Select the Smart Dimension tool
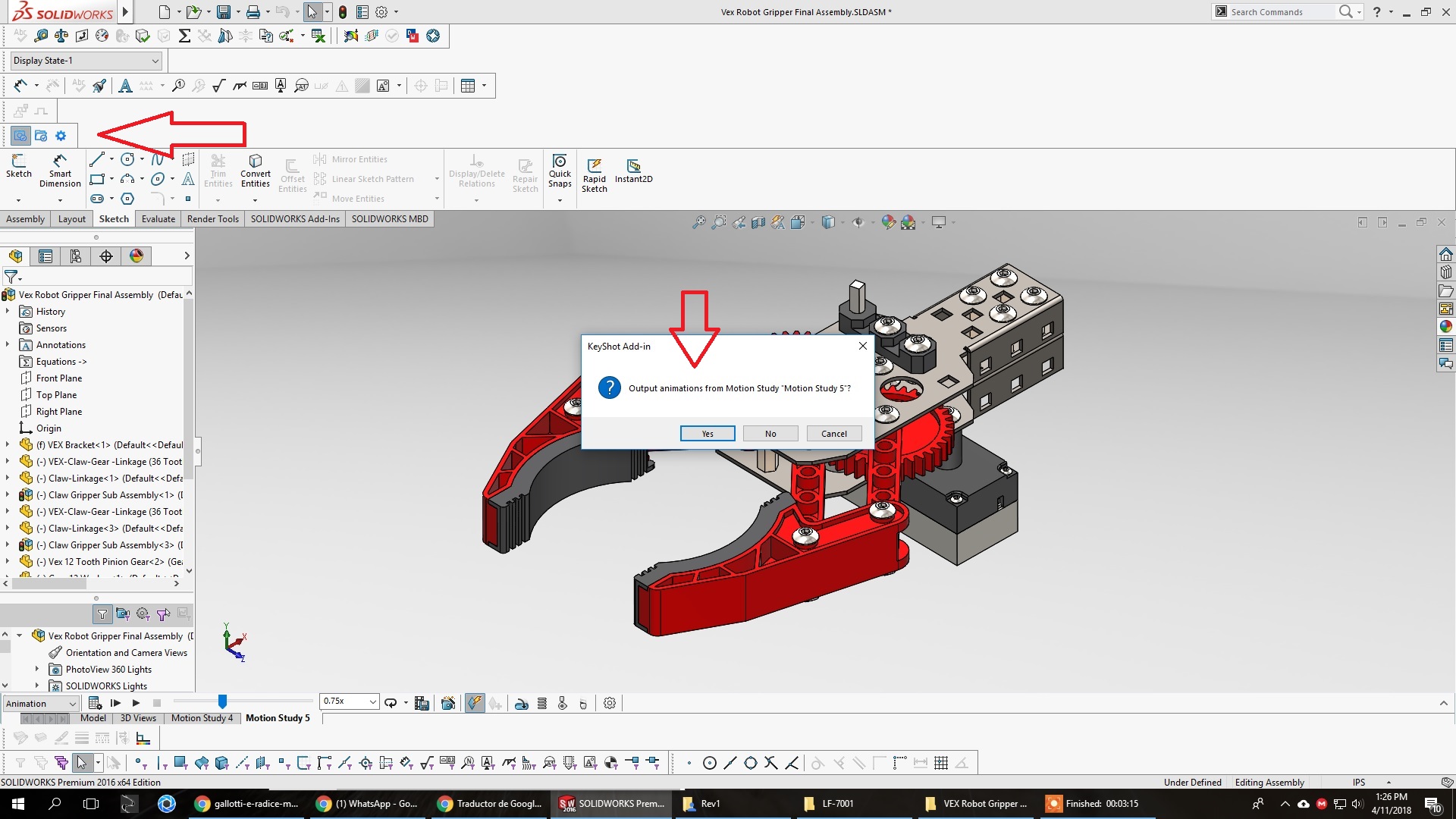Image resolution: width=1456 pixels, height=819 pixels. 59,173
